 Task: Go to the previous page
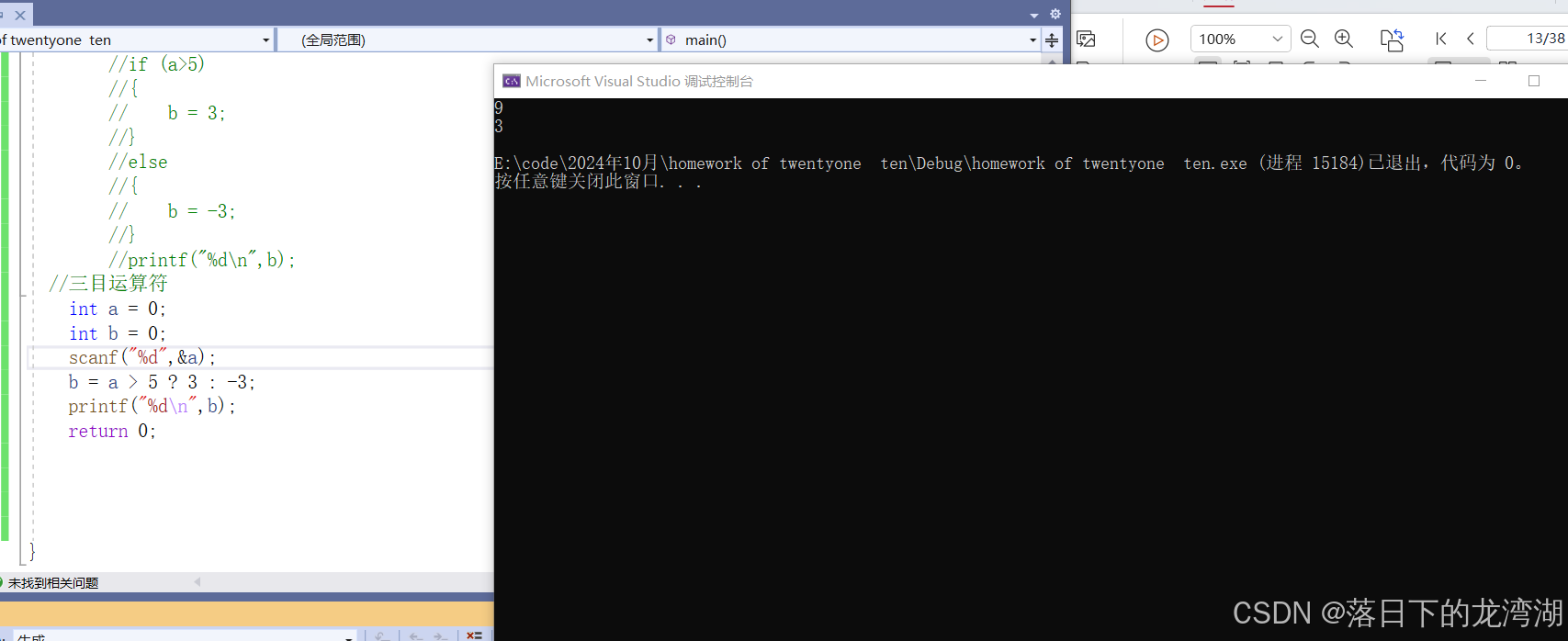tap(1471, 39)
